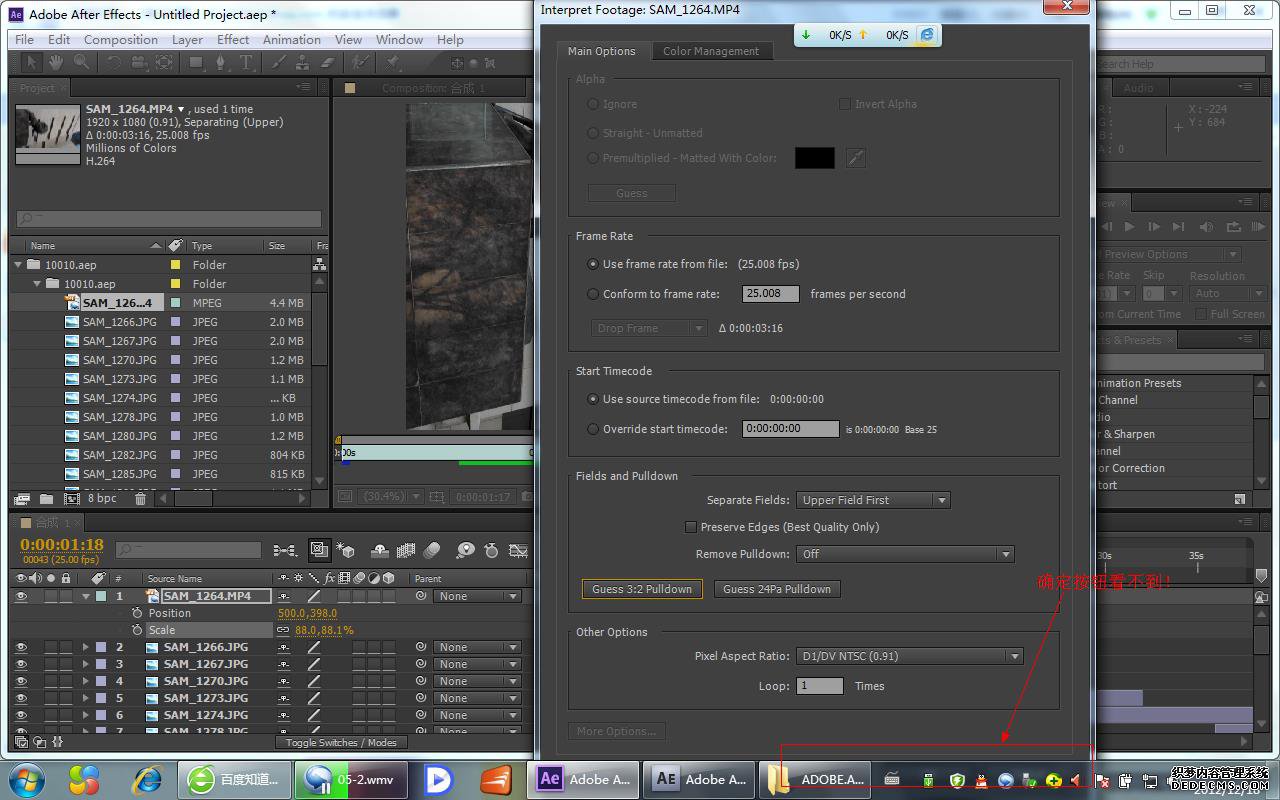This screenshot has height=800, width=1280.
Task: Select the Puppet Pin tool
Action: [x=393, y=62]
